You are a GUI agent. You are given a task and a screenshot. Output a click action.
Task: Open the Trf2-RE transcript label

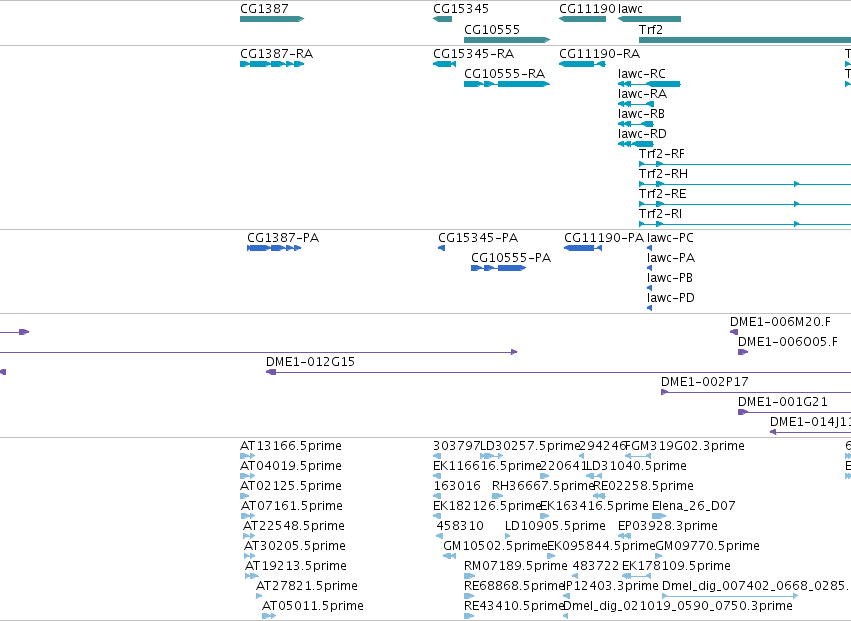coord(663,194)
